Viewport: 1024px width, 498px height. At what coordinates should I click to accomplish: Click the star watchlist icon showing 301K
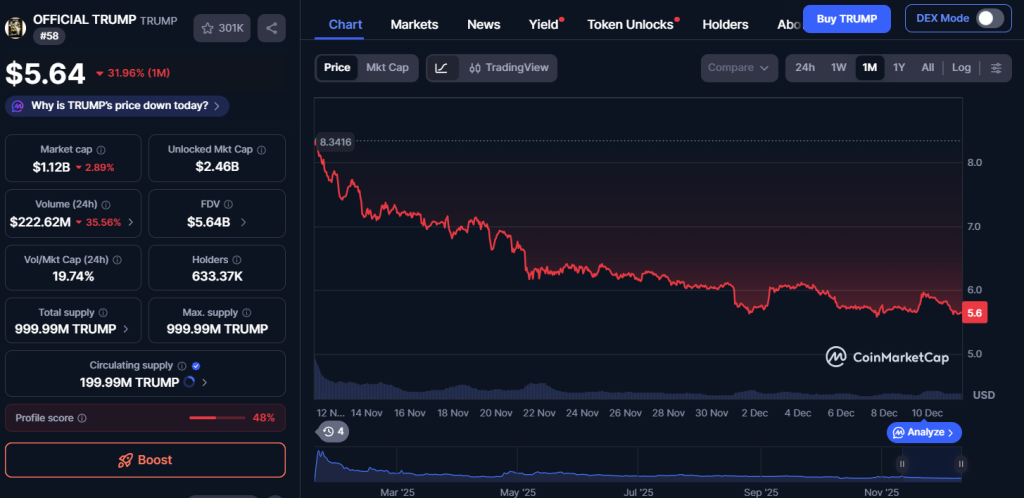222,28
